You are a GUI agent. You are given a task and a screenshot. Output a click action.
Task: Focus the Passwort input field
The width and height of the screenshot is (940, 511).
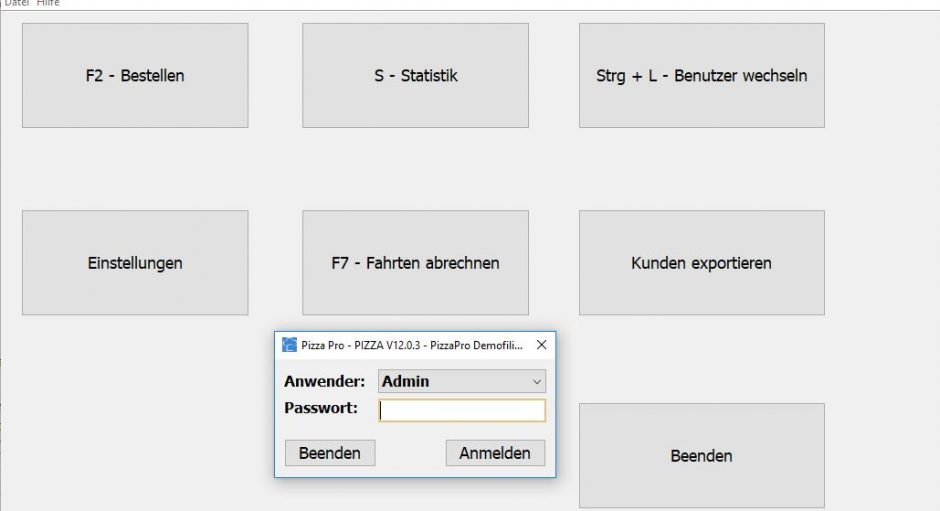tap(462, 410)
